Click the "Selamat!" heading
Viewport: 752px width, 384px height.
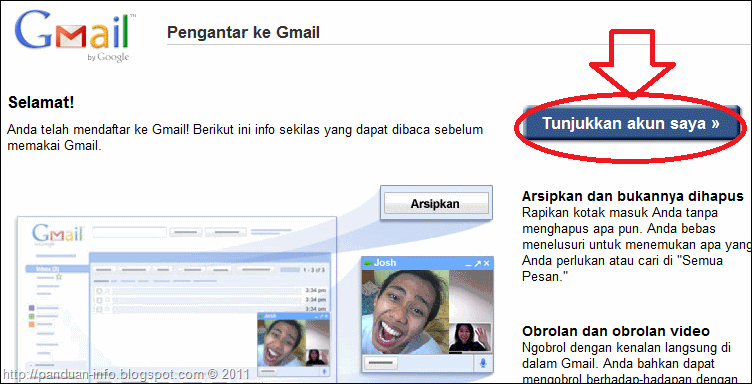[41, 102]
